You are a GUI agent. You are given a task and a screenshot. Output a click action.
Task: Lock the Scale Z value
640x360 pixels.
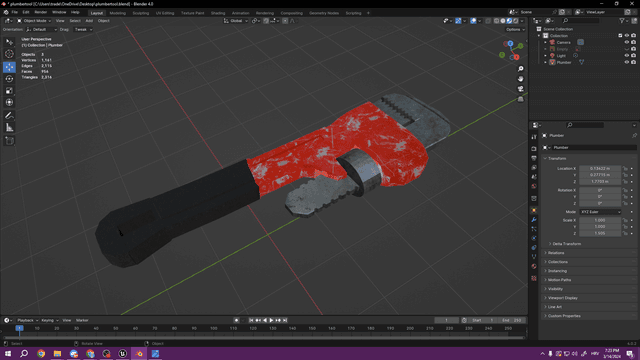point(625,233)
